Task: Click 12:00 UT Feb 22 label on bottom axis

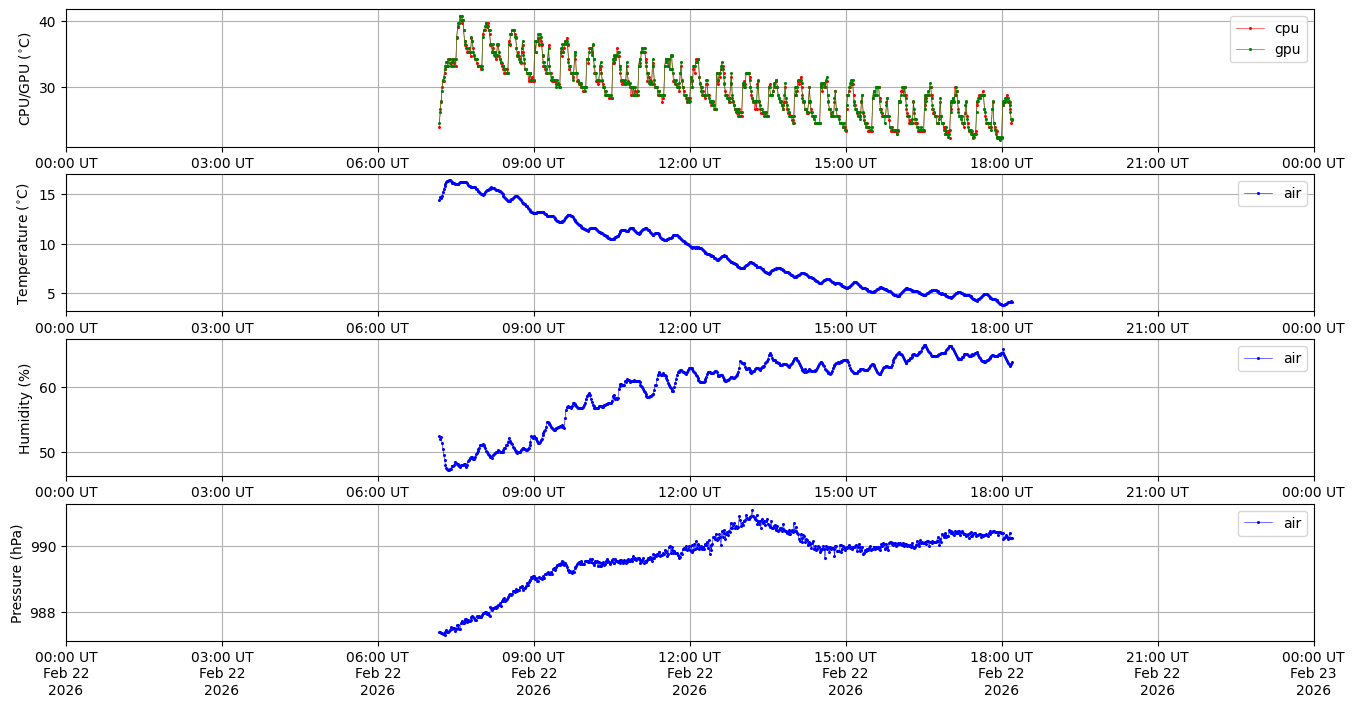Action: tap(689, 674)
